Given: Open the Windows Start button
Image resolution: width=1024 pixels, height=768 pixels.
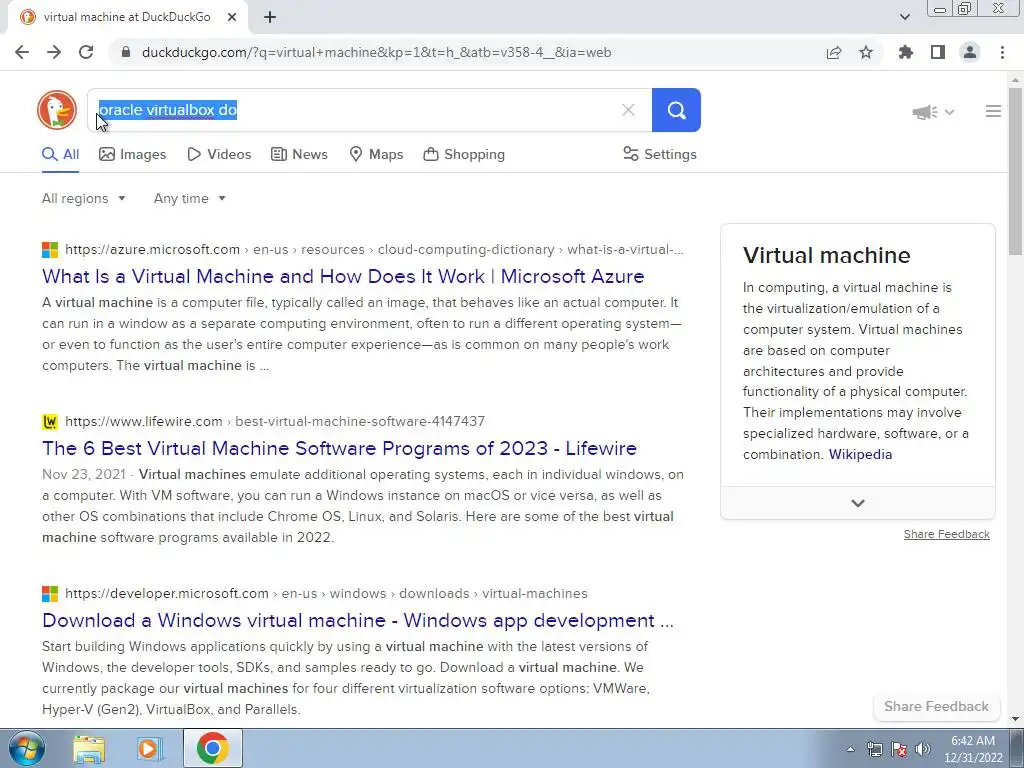Looking at the screenshot, I should pyautogui.click(x=26, y=748).
